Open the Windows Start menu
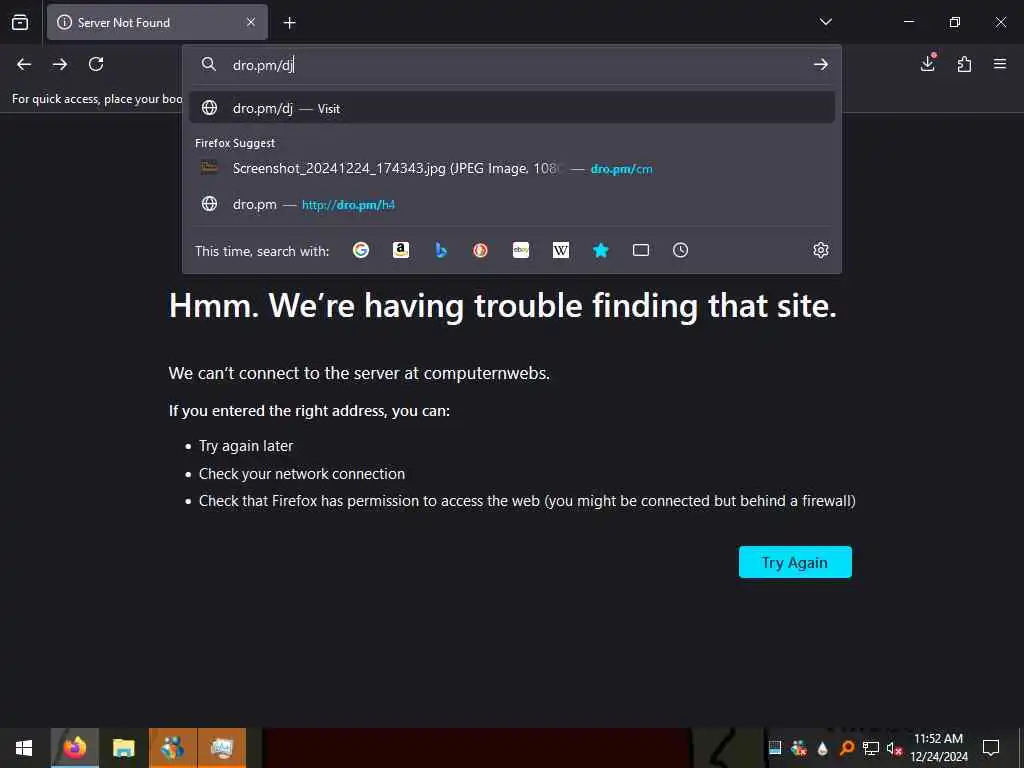1024x768 pixels. coord(24,748)
